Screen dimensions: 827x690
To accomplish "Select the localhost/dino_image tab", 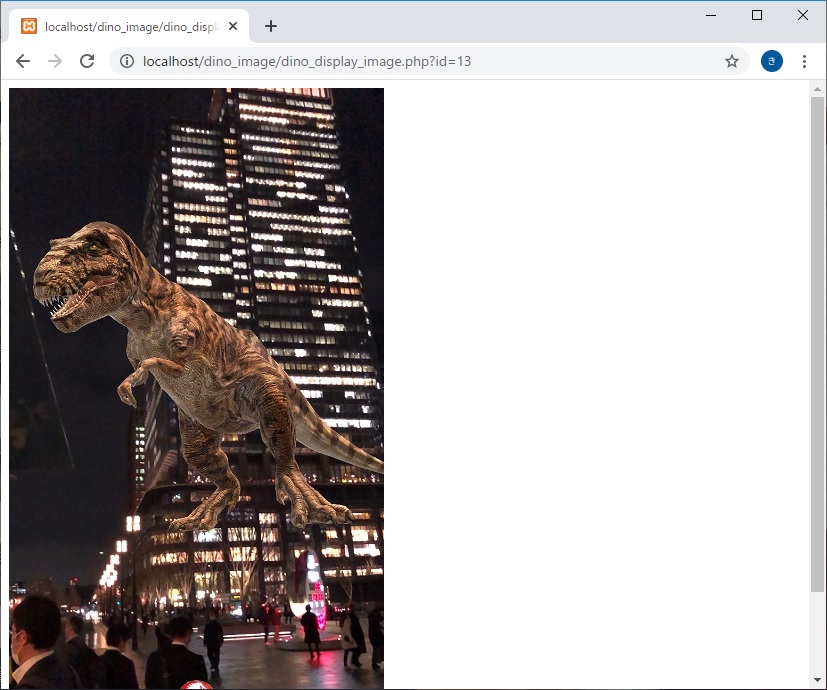I will point(130,27).
